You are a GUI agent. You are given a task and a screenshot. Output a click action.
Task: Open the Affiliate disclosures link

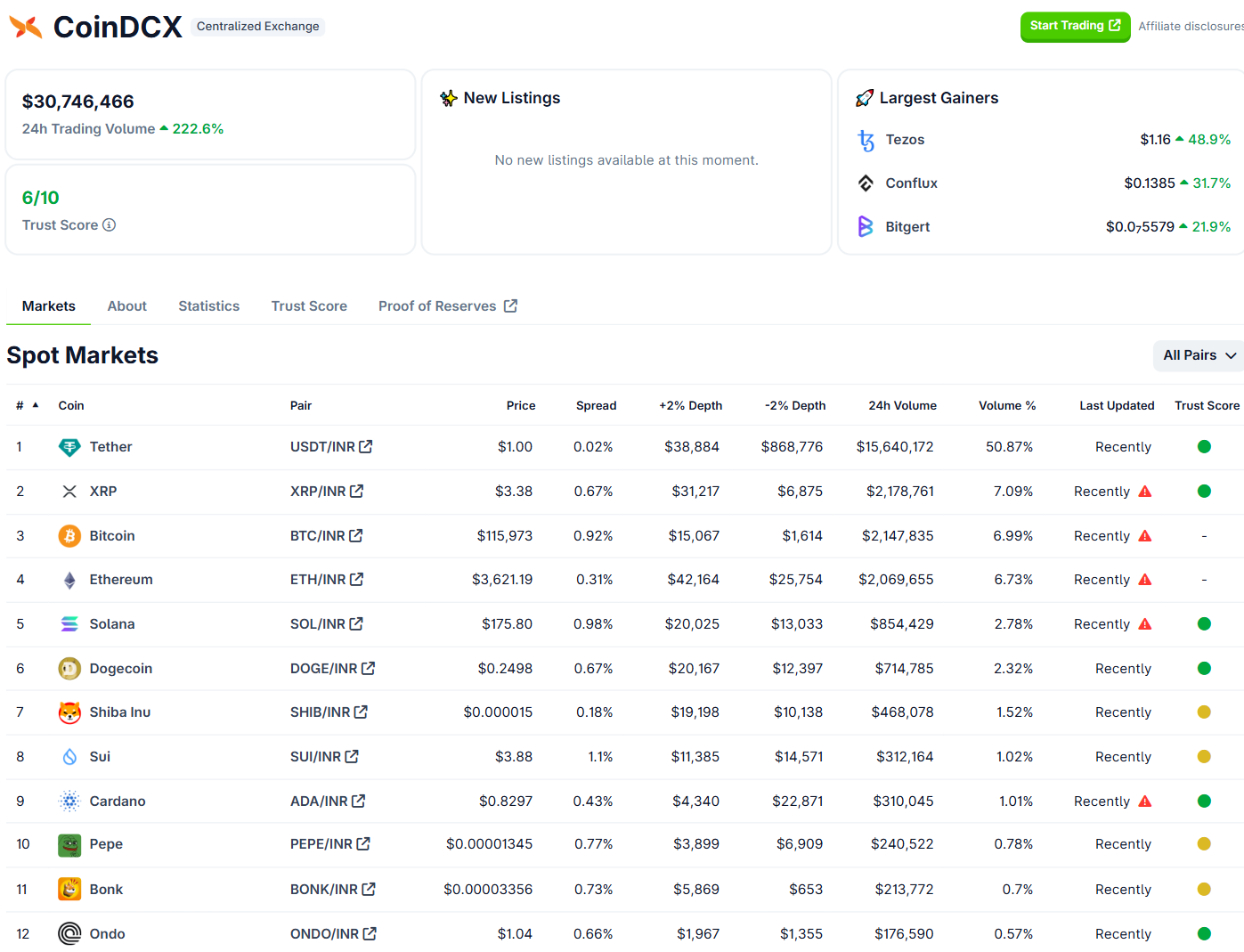click(1191, 27)
